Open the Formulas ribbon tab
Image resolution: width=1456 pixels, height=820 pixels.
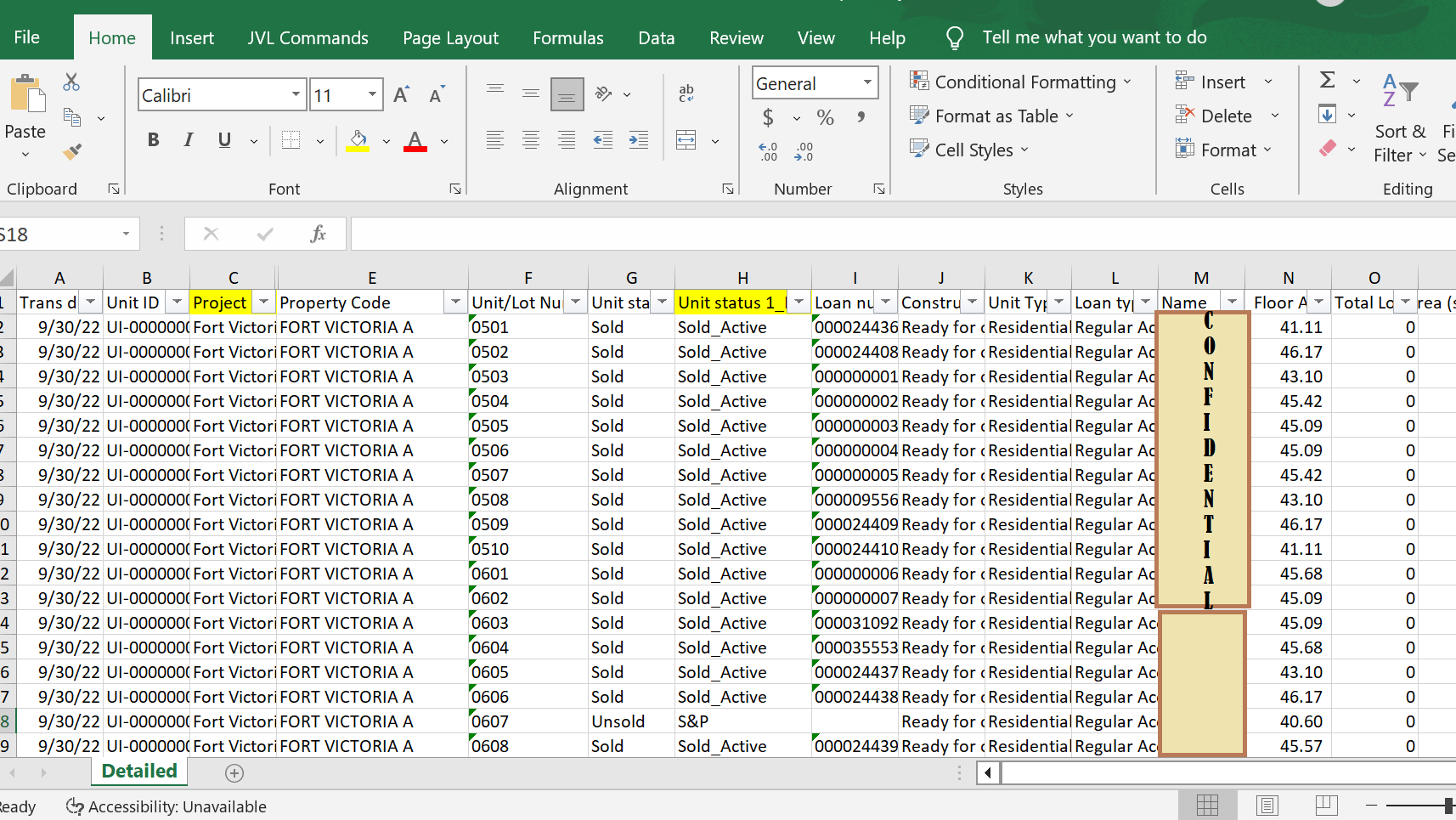coord(568,38)
